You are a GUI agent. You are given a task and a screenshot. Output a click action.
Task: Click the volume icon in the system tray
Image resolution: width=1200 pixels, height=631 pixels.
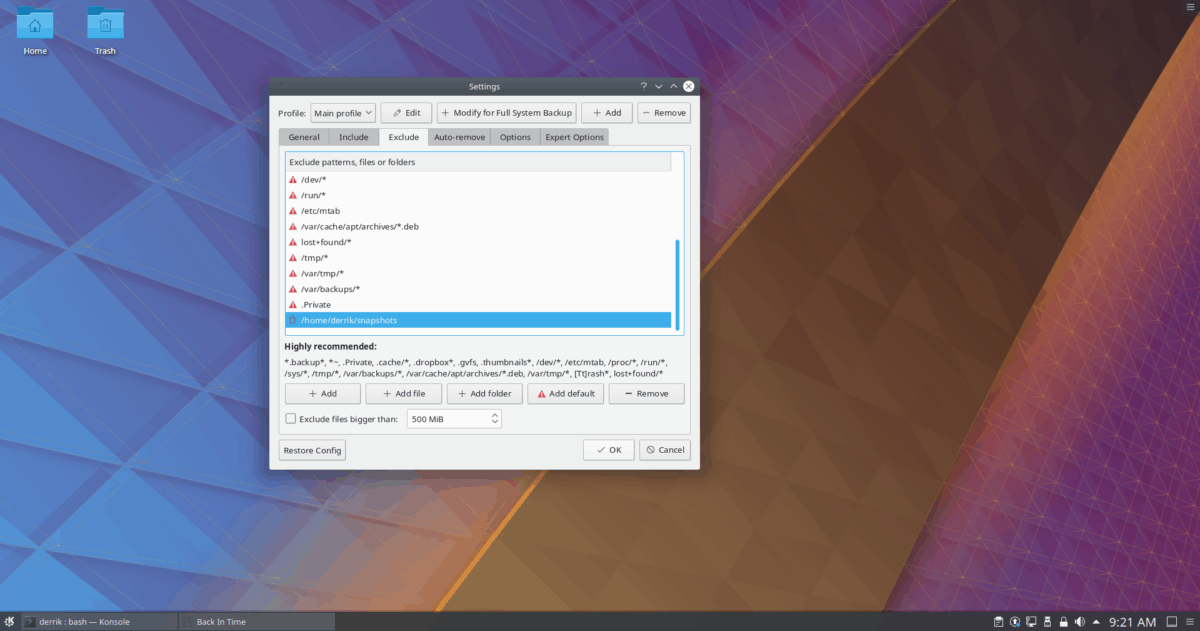pos(1080,621)
